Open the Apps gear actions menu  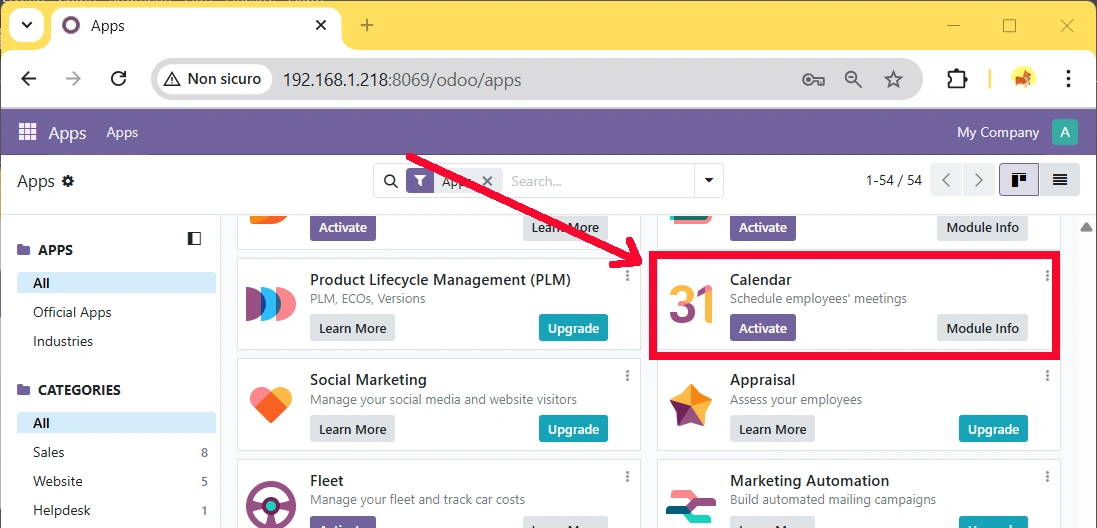[x=68, y=181]
